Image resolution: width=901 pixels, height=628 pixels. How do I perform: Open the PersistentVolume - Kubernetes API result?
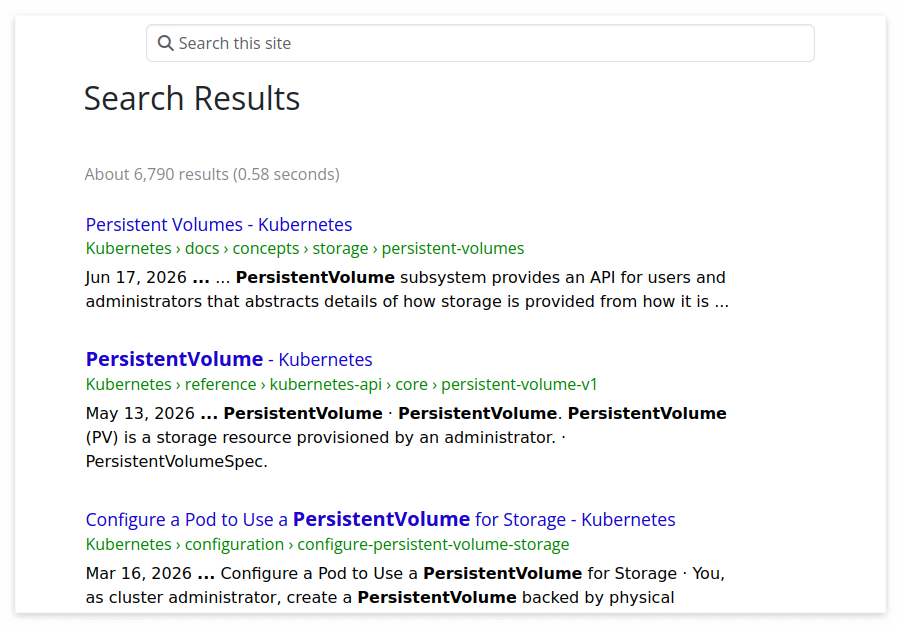click(229, 360)
